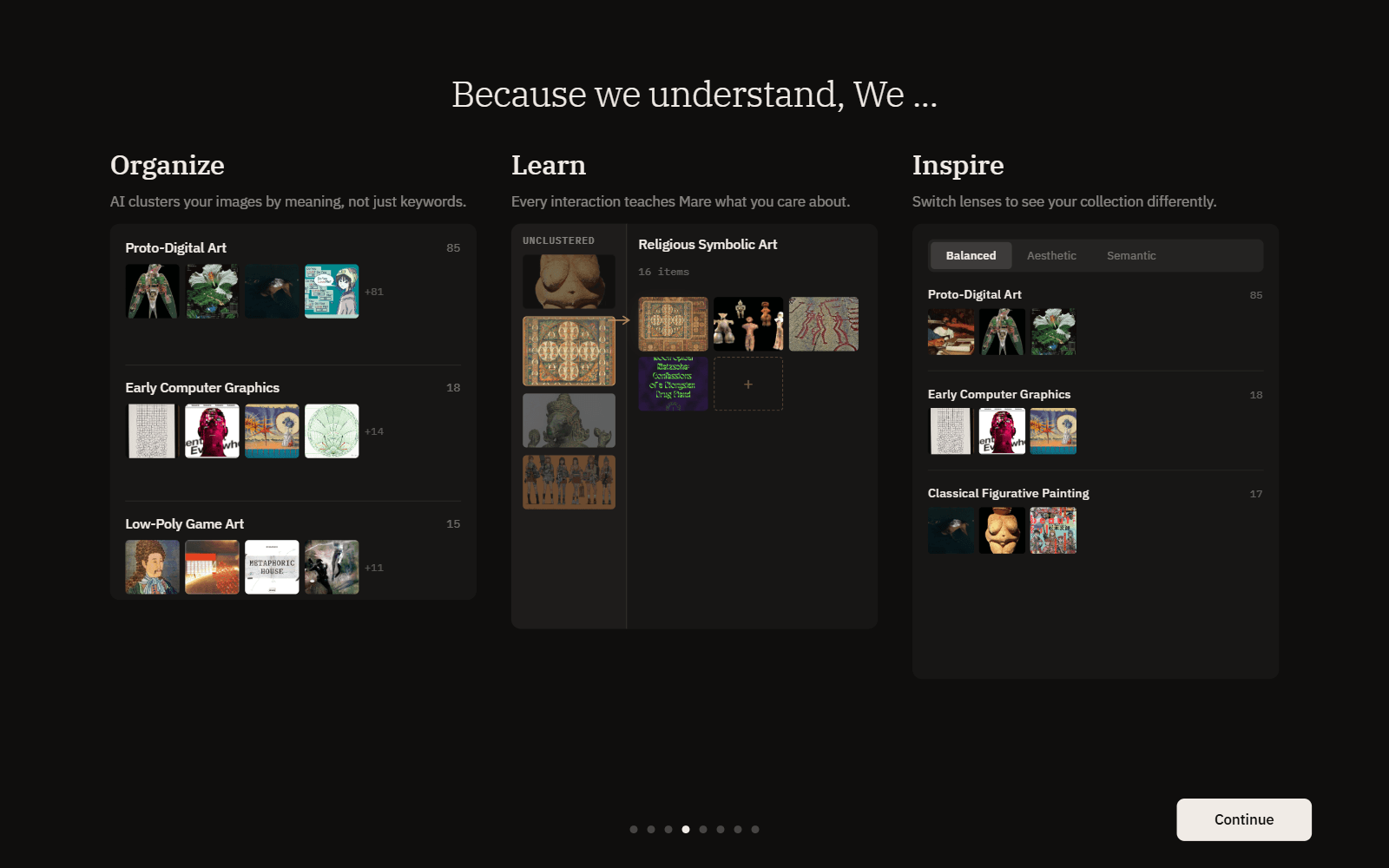Open the white flower thumbnail in Organize Proto-Digital Art
1389x868 pixels.
click(212, 291)
